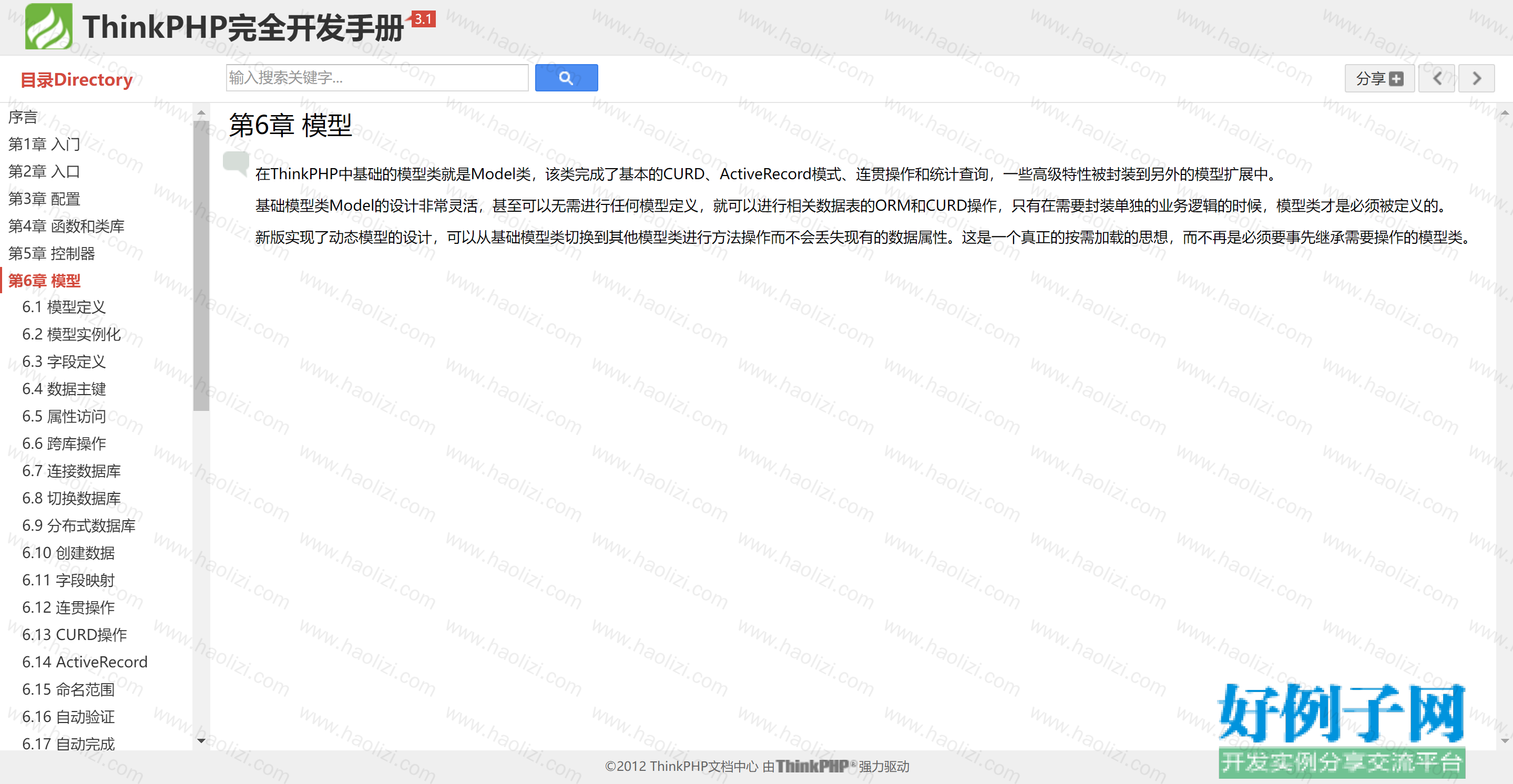The width and height of the screenshot is (1513, 784).
Task: Open chapter 第3章 配置
Action: click(x=44, y=199)
